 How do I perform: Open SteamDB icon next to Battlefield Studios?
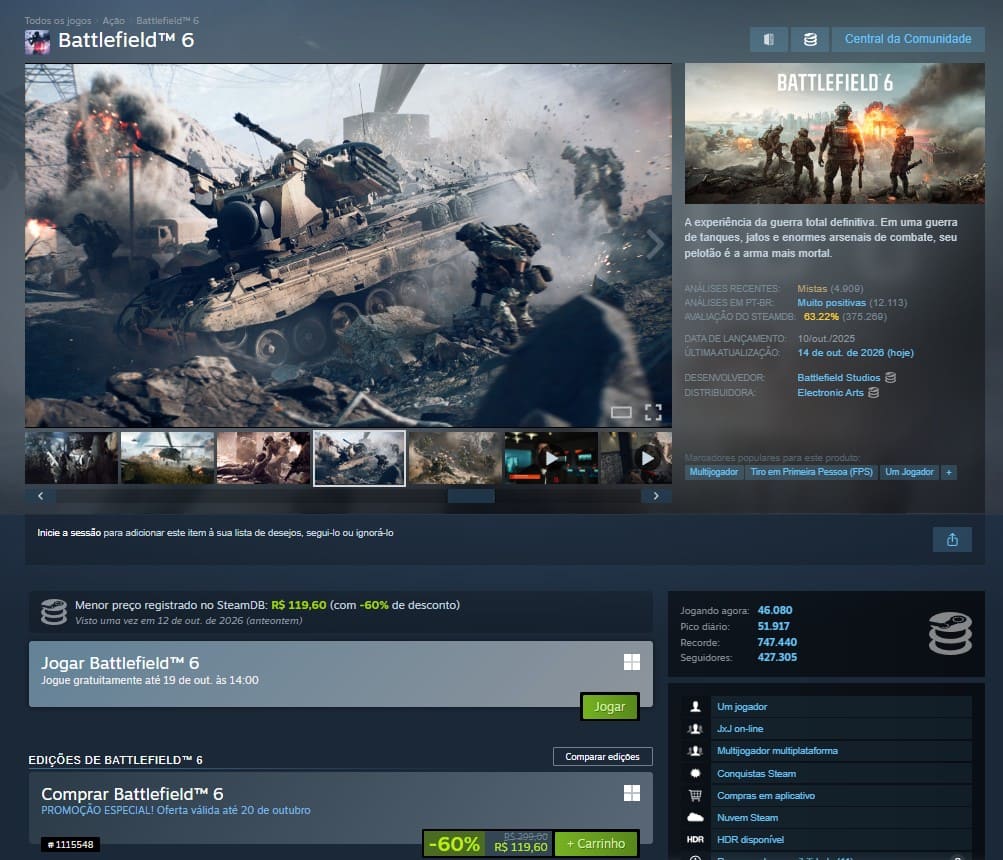pos(890,378)
